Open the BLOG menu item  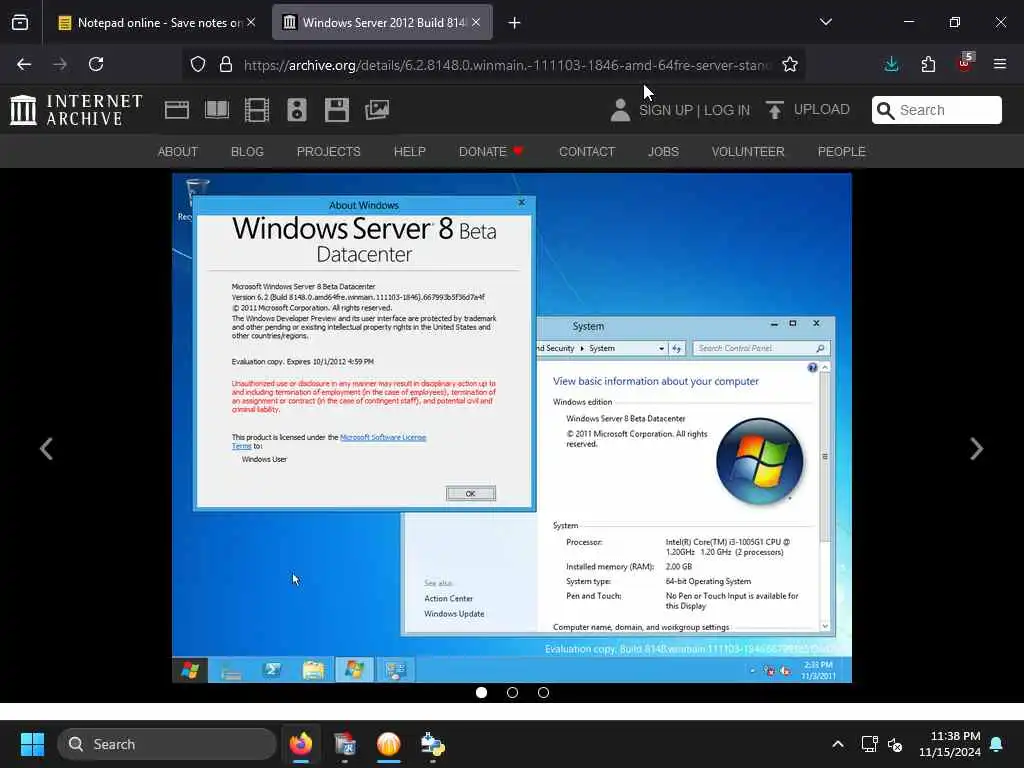pyautogui.click(x=248, y=152)
